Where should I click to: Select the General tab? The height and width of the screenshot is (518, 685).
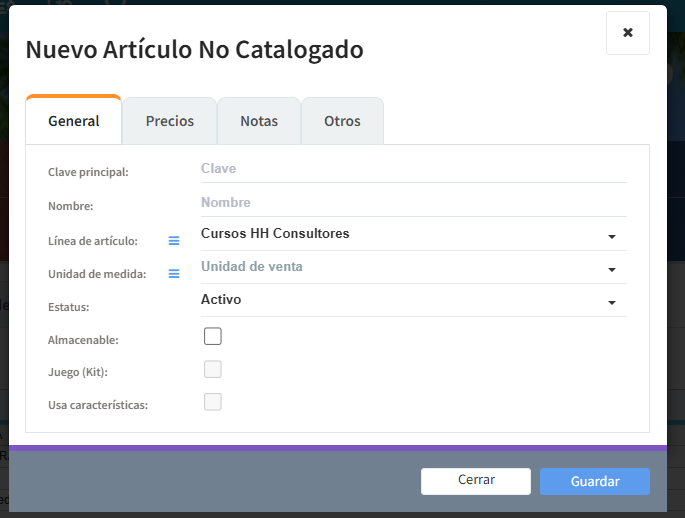(74, 121)
